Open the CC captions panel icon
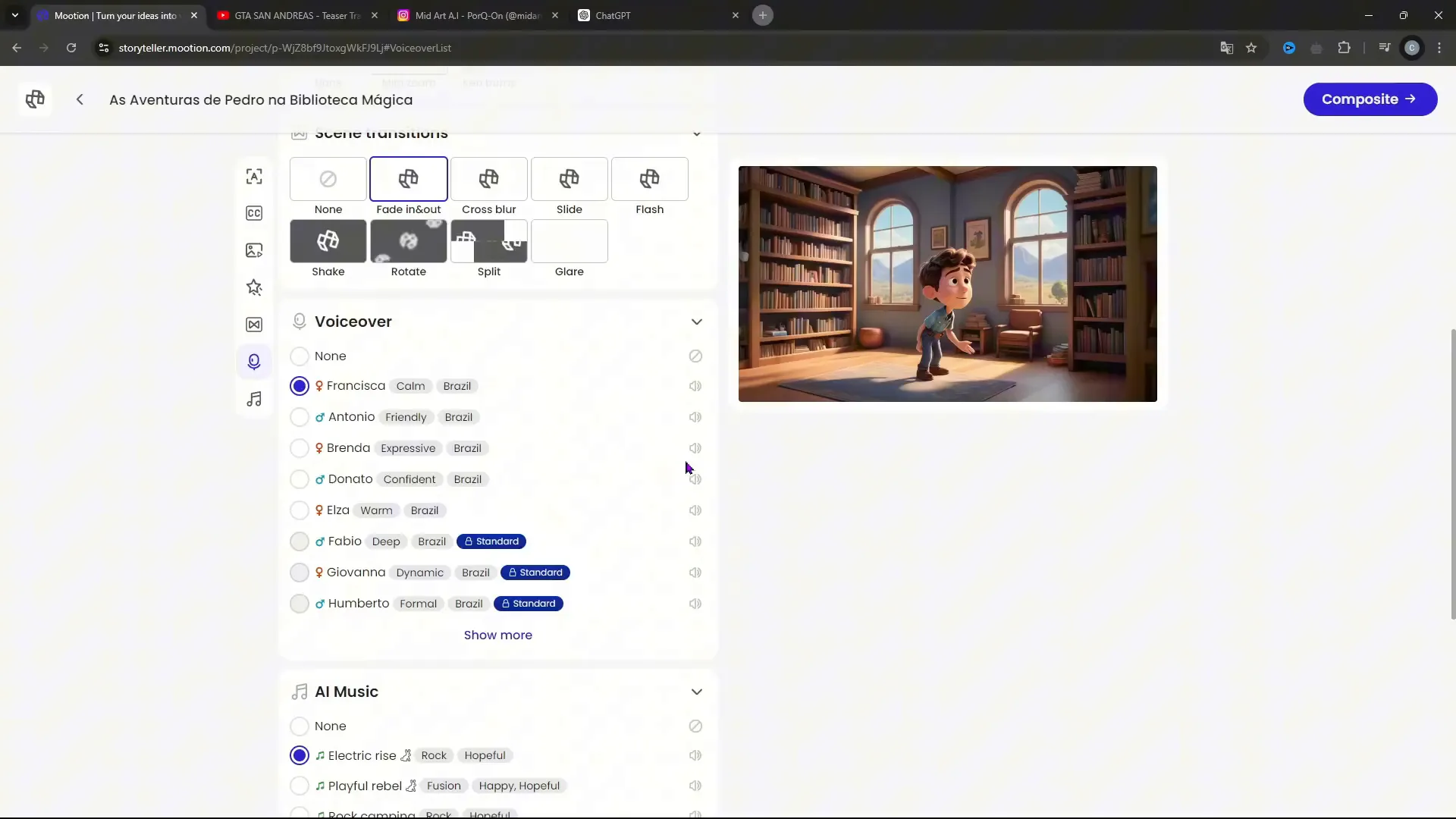The width and height of the screenshot is (1456, 819). coord(254,213)
